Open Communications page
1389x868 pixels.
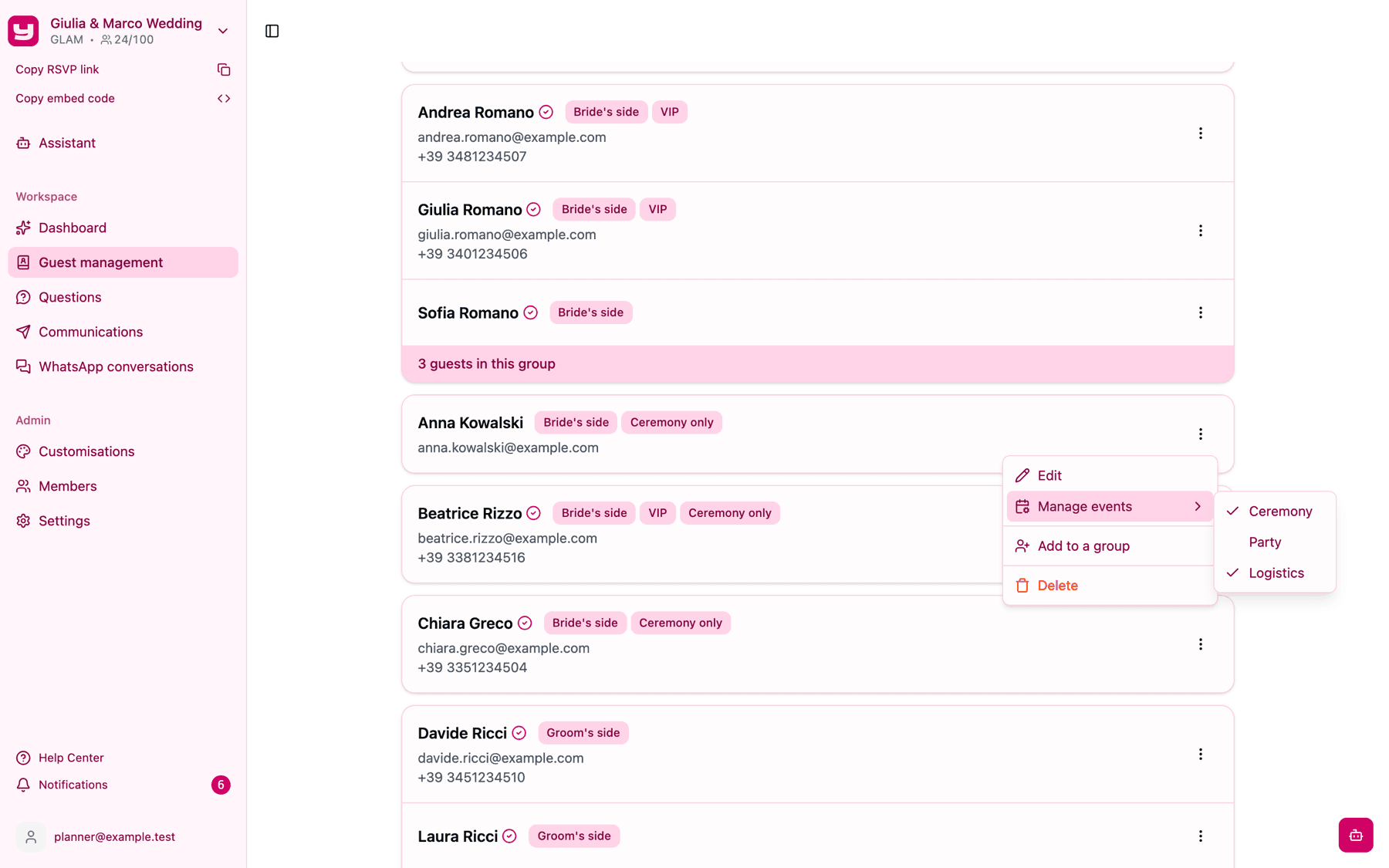click(123, 332)
